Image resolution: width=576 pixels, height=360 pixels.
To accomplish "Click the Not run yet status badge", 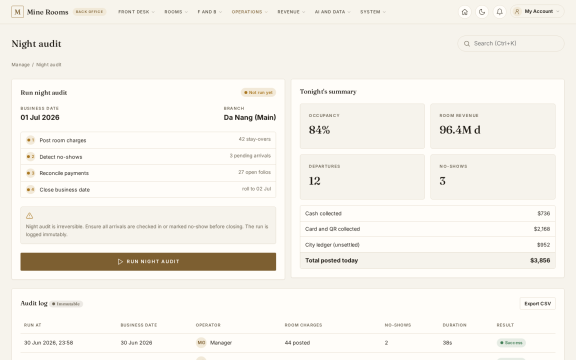I will [258, 93].
